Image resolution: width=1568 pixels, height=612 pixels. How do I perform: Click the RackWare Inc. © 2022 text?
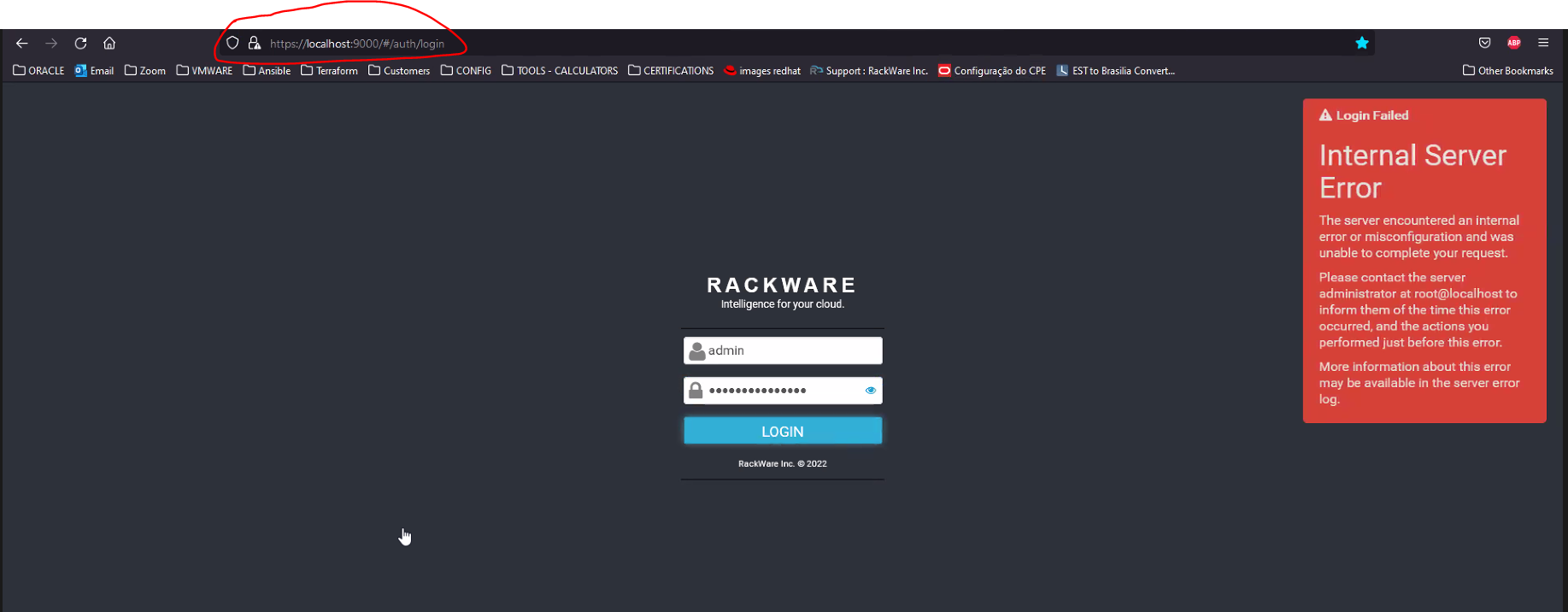tap(783, 464)
